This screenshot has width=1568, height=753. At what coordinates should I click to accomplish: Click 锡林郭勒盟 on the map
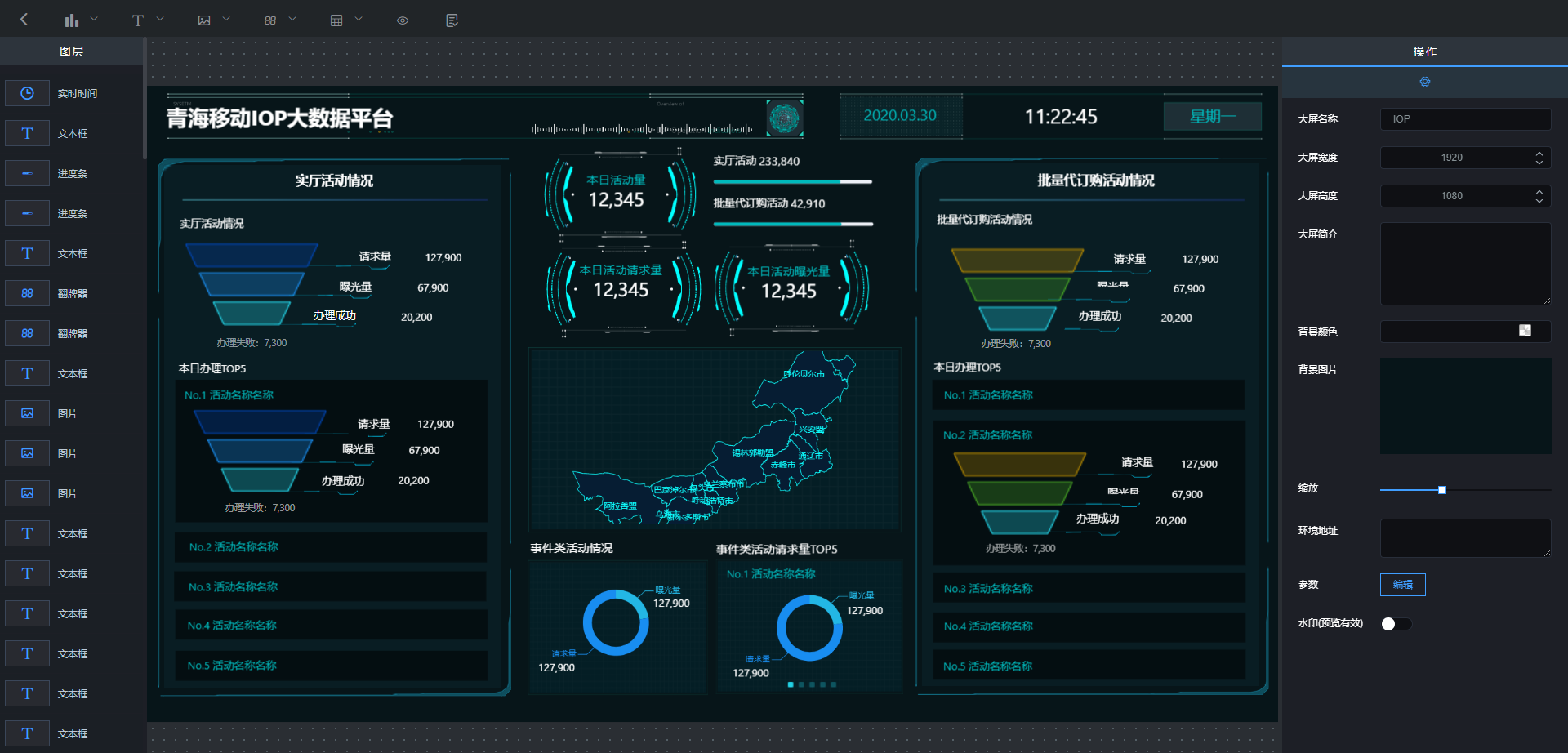tap(752, 453)
